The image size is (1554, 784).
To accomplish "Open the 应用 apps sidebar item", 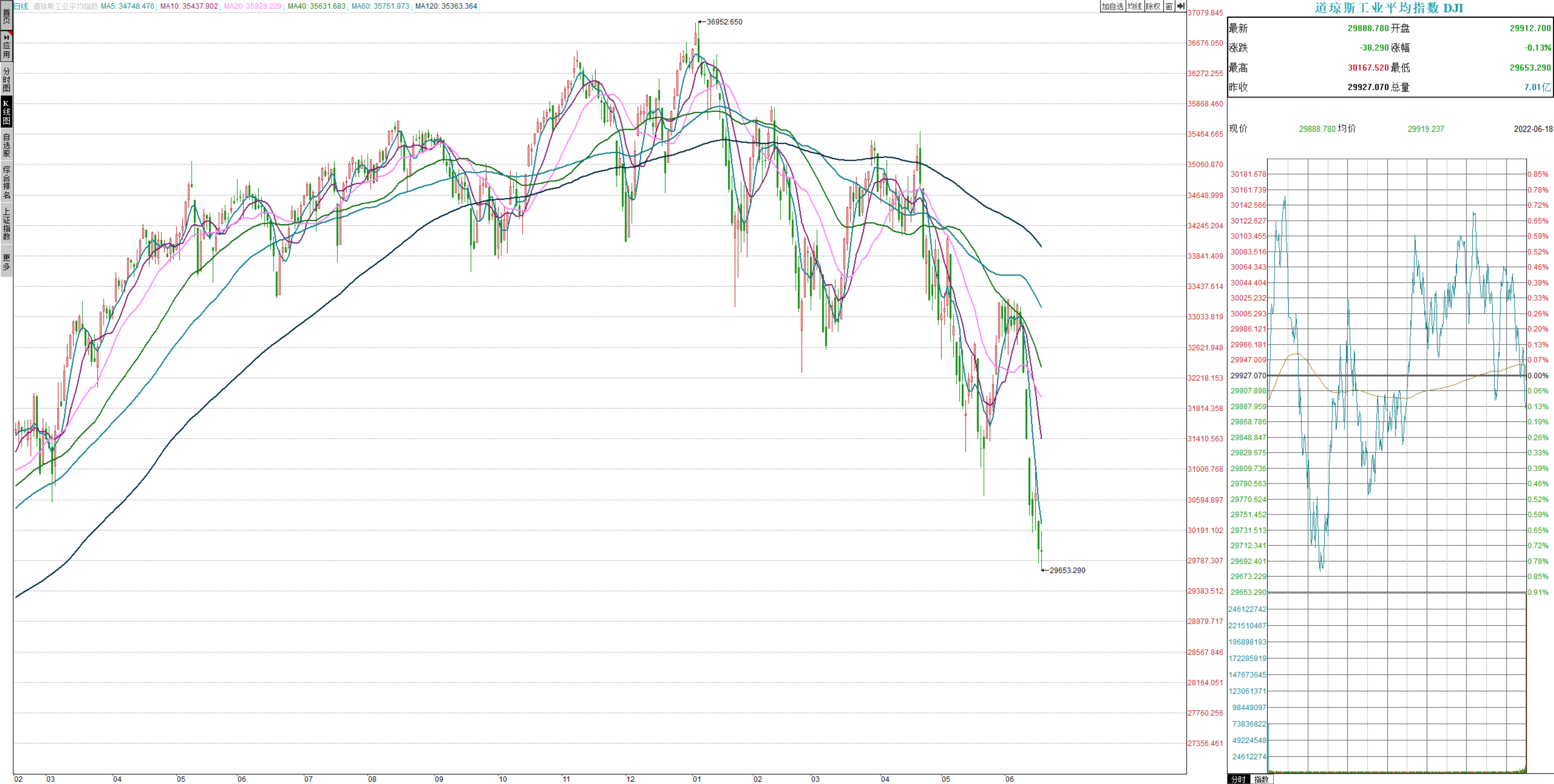I will 6,47.
